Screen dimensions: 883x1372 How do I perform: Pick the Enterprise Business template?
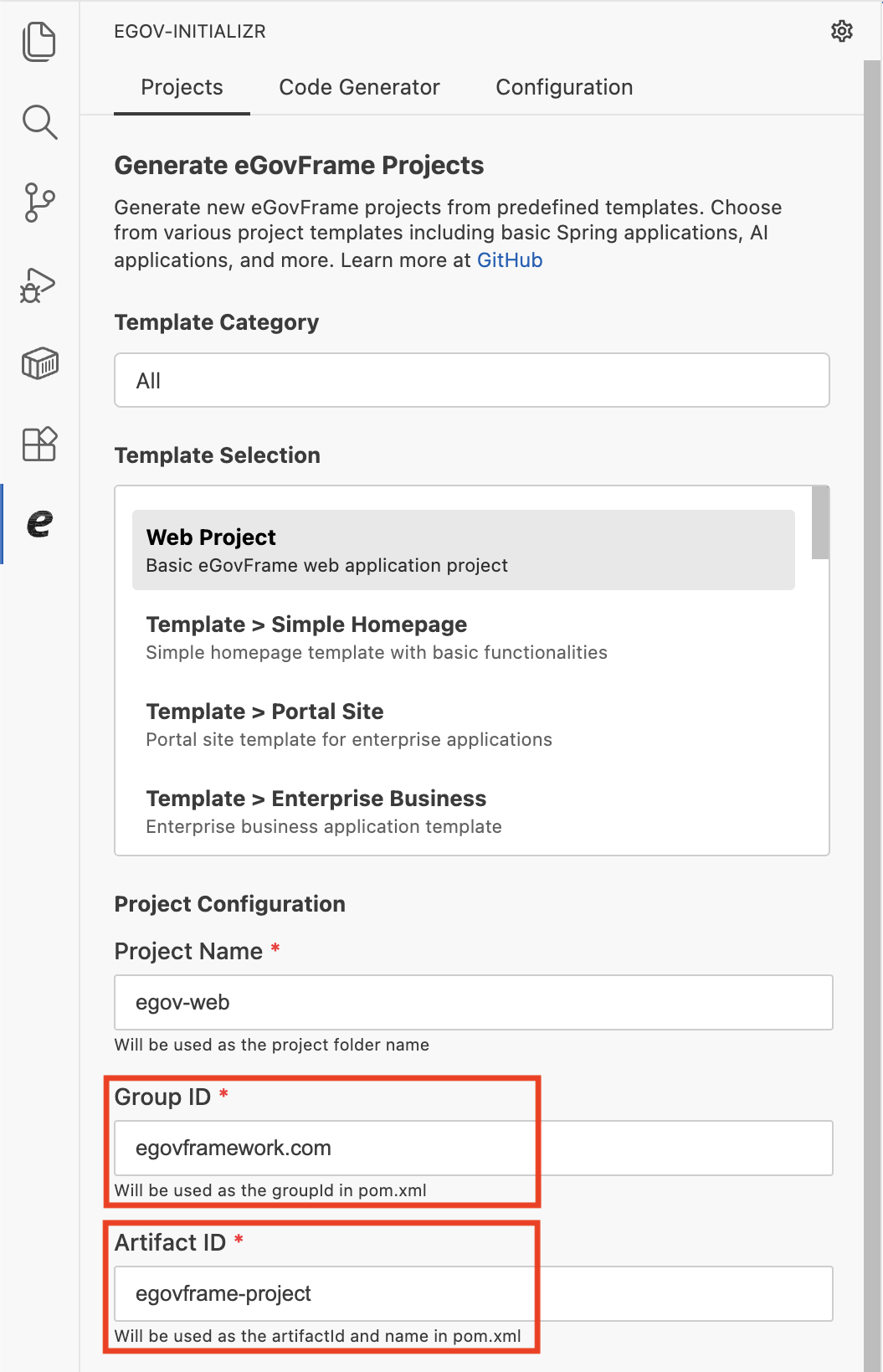(463, 811)
